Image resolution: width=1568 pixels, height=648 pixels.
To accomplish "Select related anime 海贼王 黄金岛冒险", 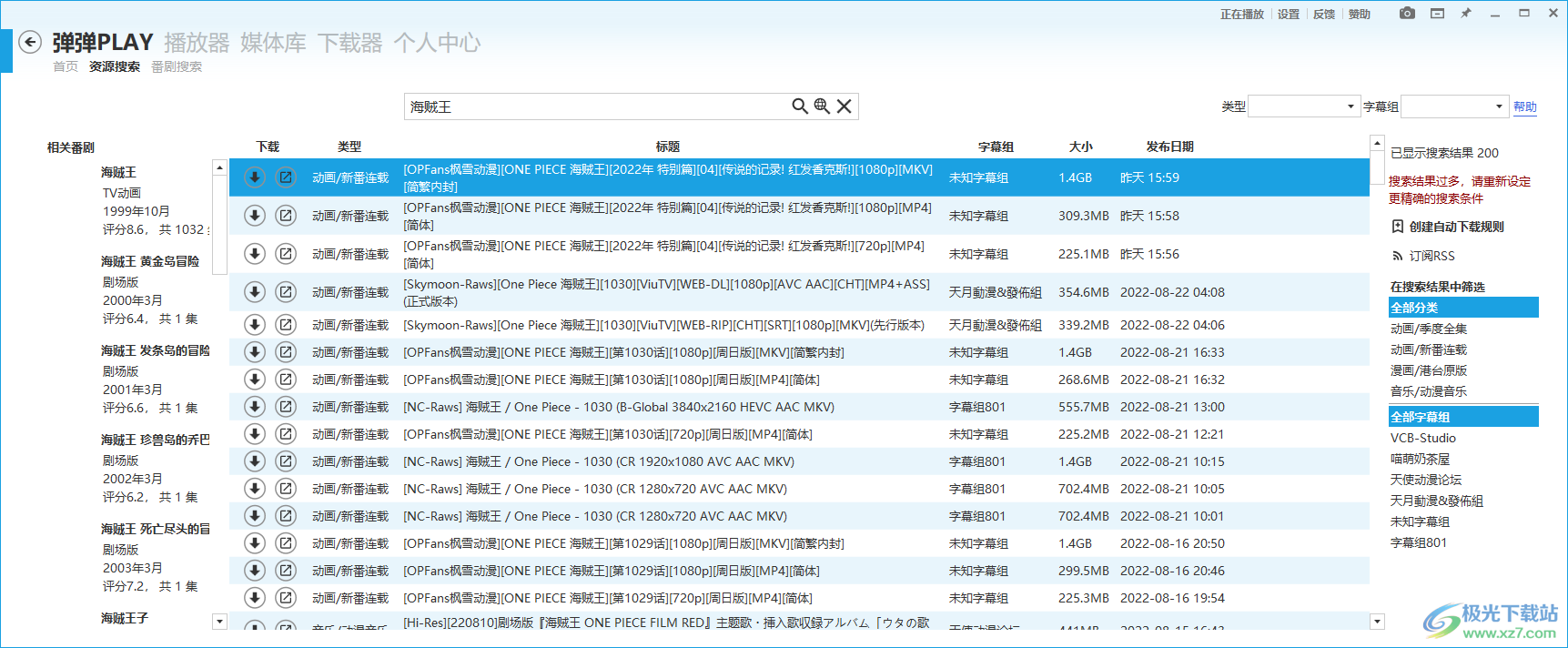I will point(155,289).
